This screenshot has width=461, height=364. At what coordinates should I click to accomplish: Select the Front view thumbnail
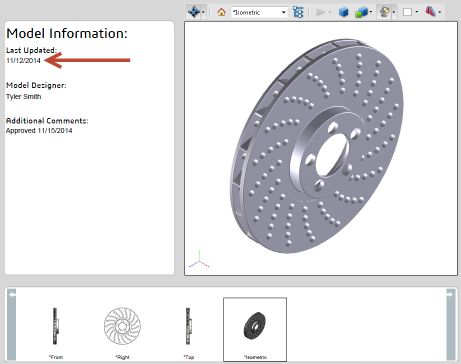55,329
